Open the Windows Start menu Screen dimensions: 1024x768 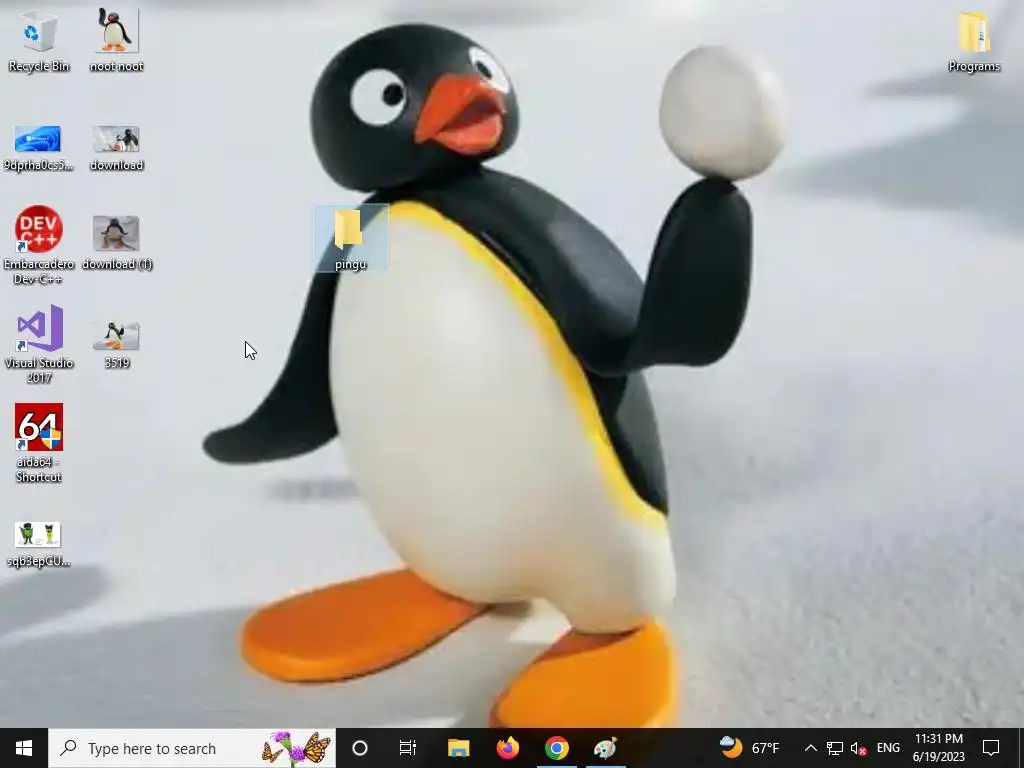(x=24, y=748)
